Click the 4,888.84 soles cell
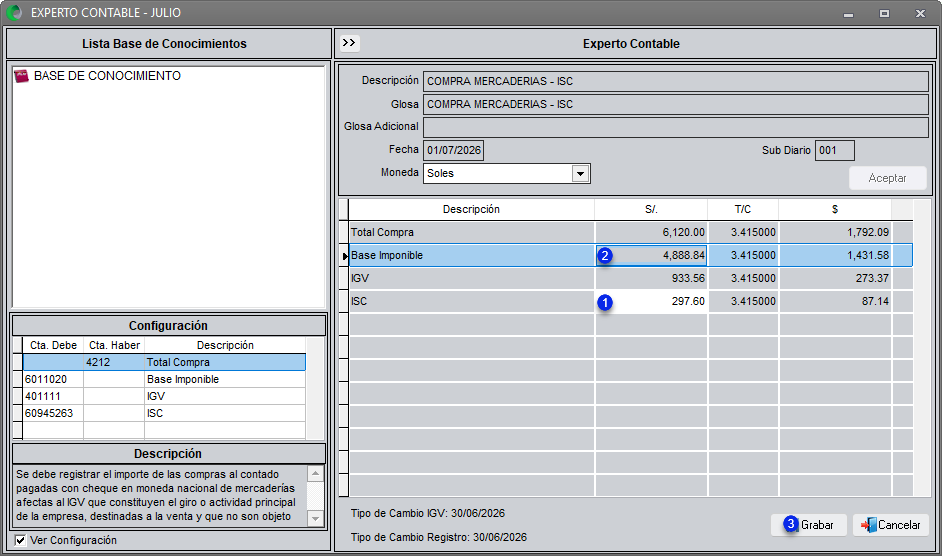The height and width of the screenshot is (556, 942). click(651, 255)
